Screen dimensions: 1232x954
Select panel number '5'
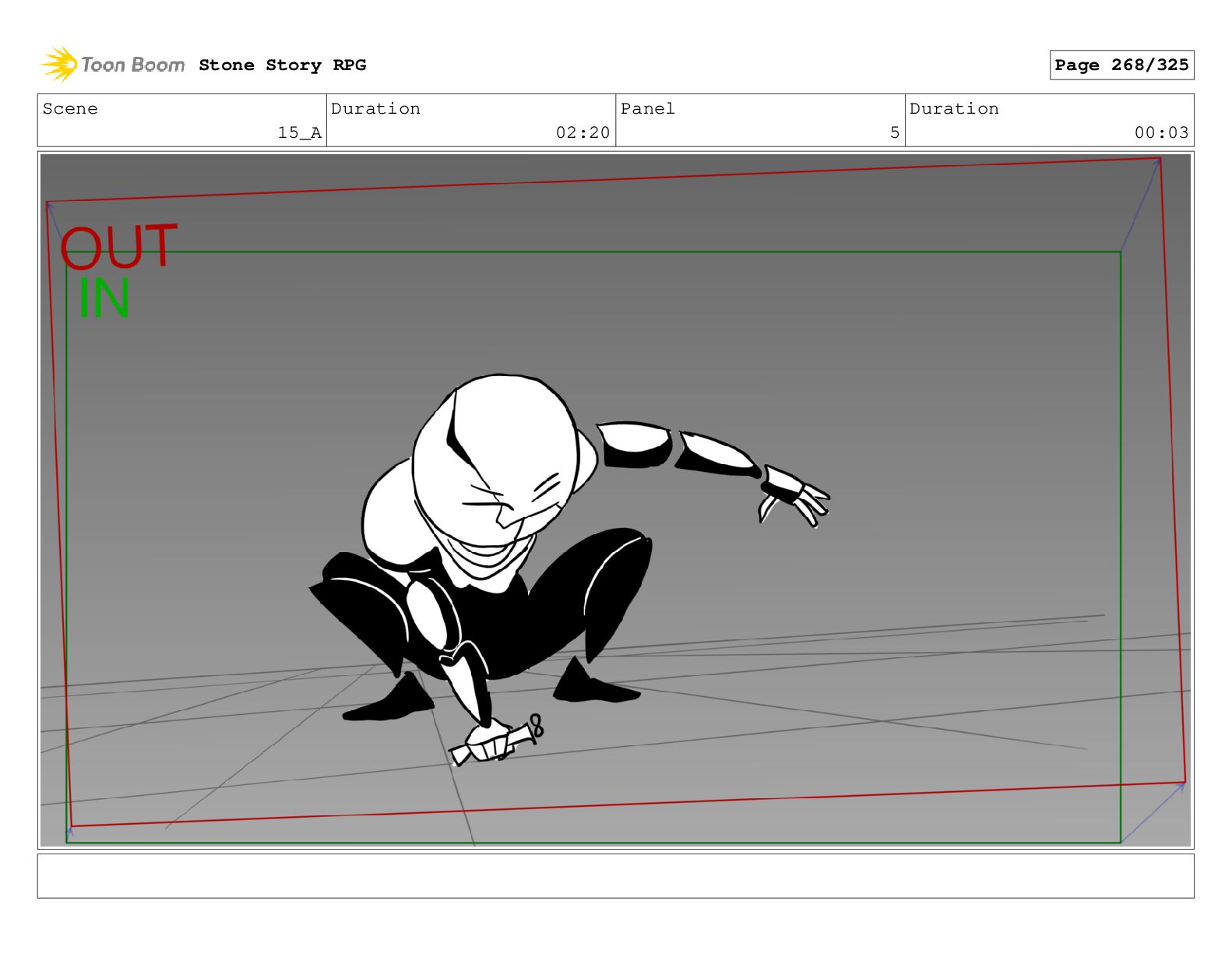tap(895, 133)
